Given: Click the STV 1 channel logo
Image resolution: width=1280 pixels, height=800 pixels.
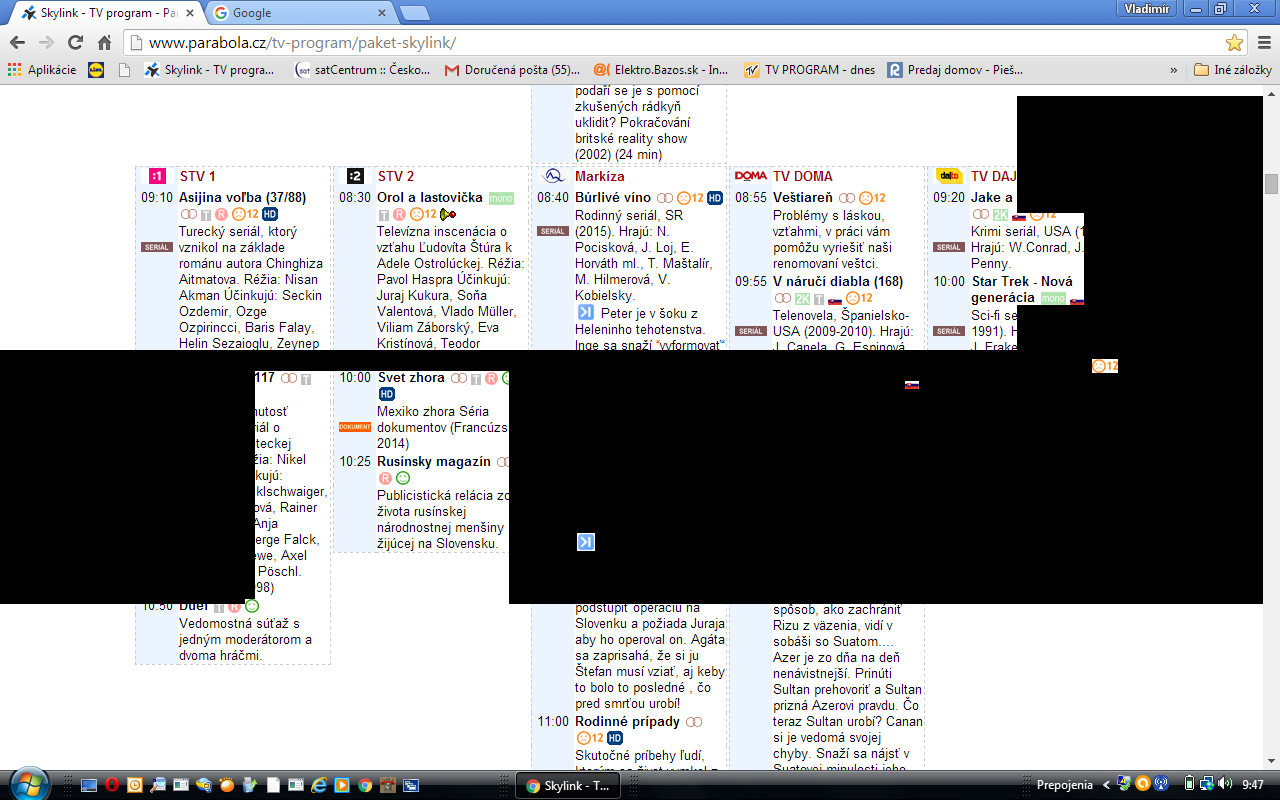Looking at the screenshot, I should (156, 176).
